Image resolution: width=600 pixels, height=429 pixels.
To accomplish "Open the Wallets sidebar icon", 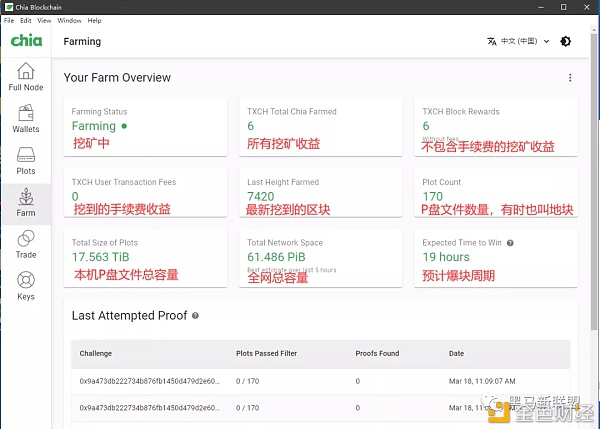I will 26,113.
